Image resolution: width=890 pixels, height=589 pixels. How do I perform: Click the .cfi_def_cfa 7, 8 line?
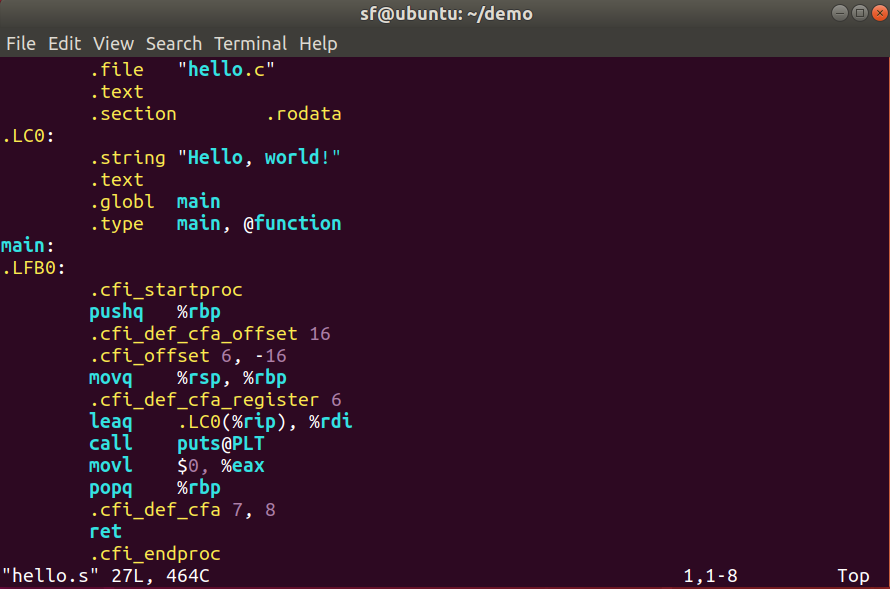[183, 510]
